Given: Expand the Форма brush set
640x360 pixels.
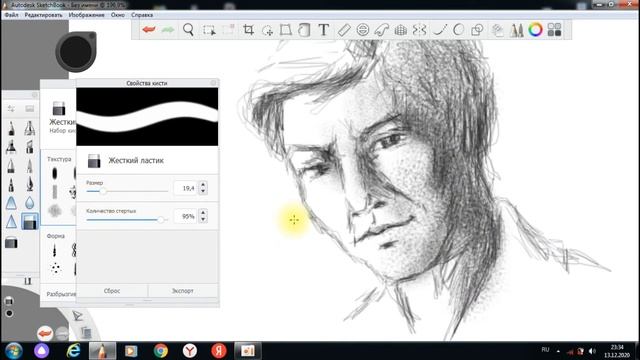Looking at the screenshot, I should 56,236.
